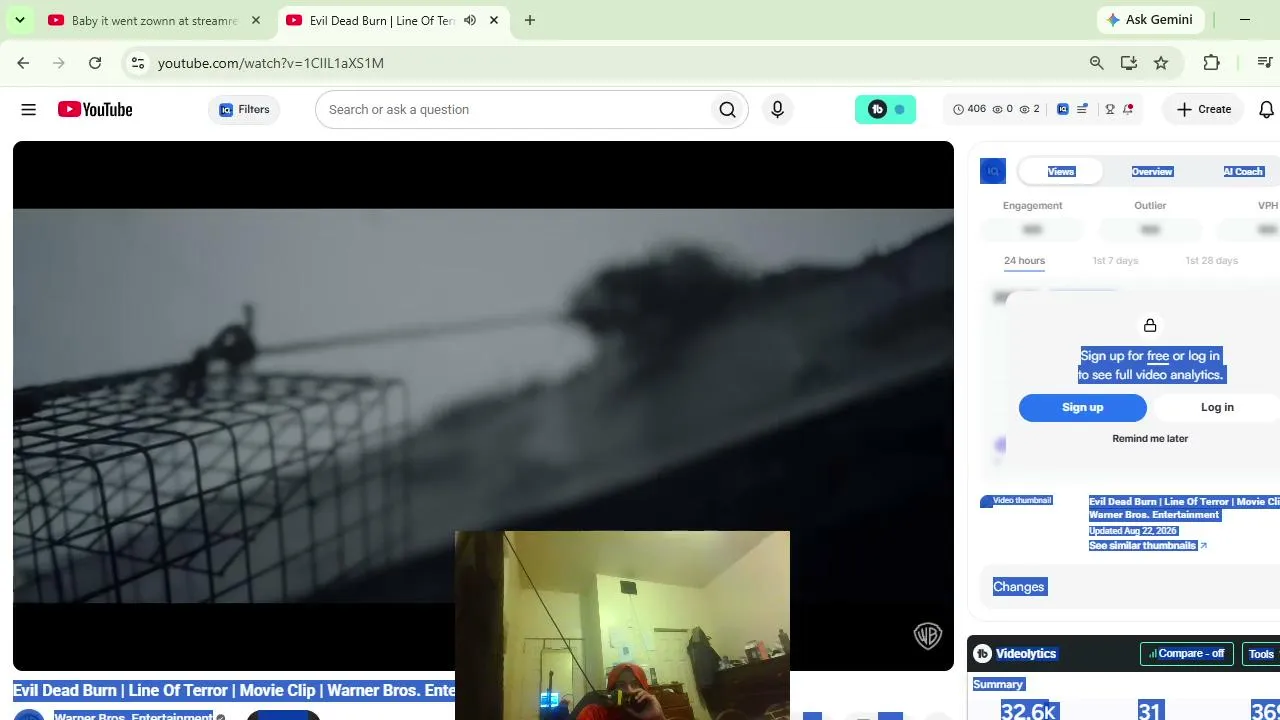
Task: Click the Videolytics panel title
Action: pyautogui.click(x=1026, y=654)
